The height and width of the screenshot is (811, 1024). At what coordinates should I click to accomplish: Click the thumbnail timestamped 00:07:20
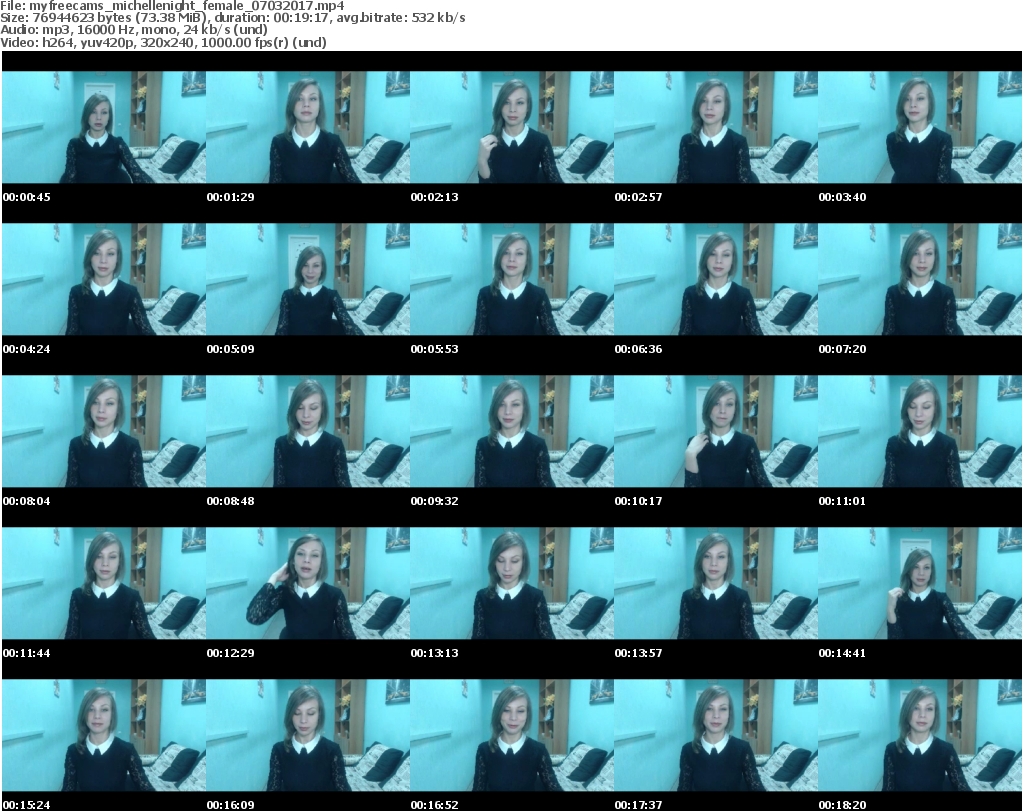click(x=920, y=279)
